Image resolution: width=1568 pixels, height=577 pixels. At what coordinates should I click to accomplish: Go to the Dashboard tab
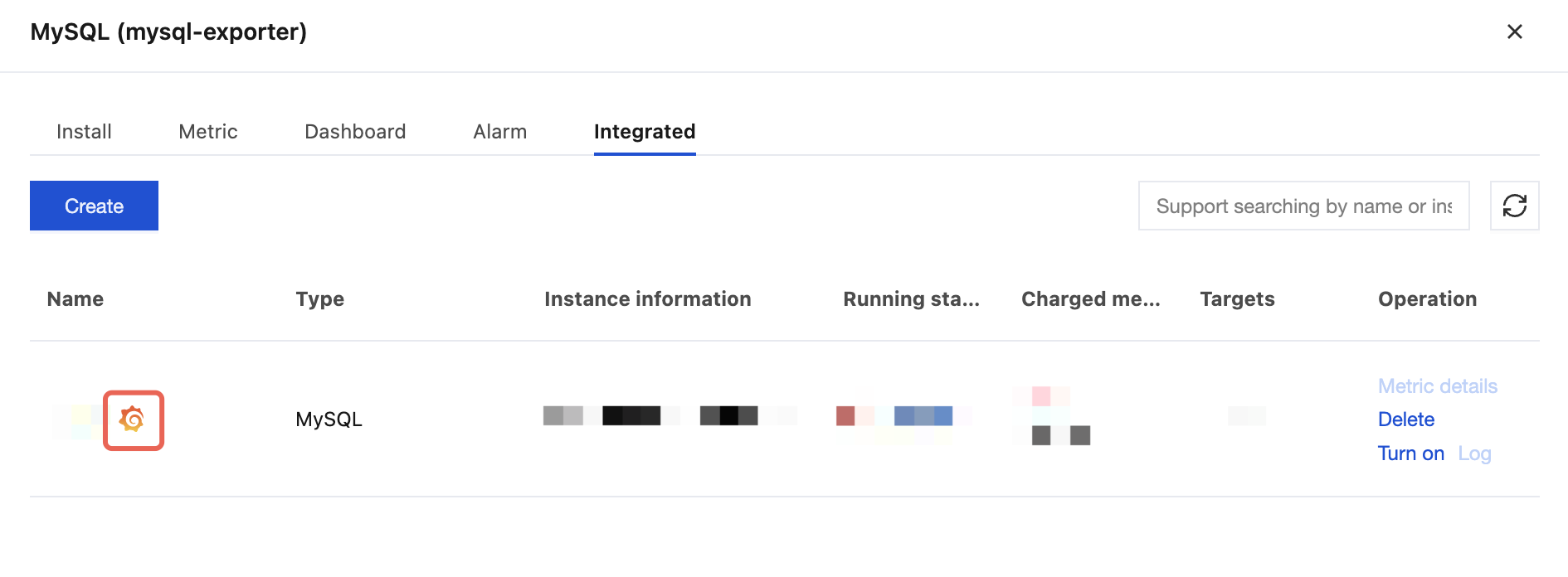click(355, 132)
